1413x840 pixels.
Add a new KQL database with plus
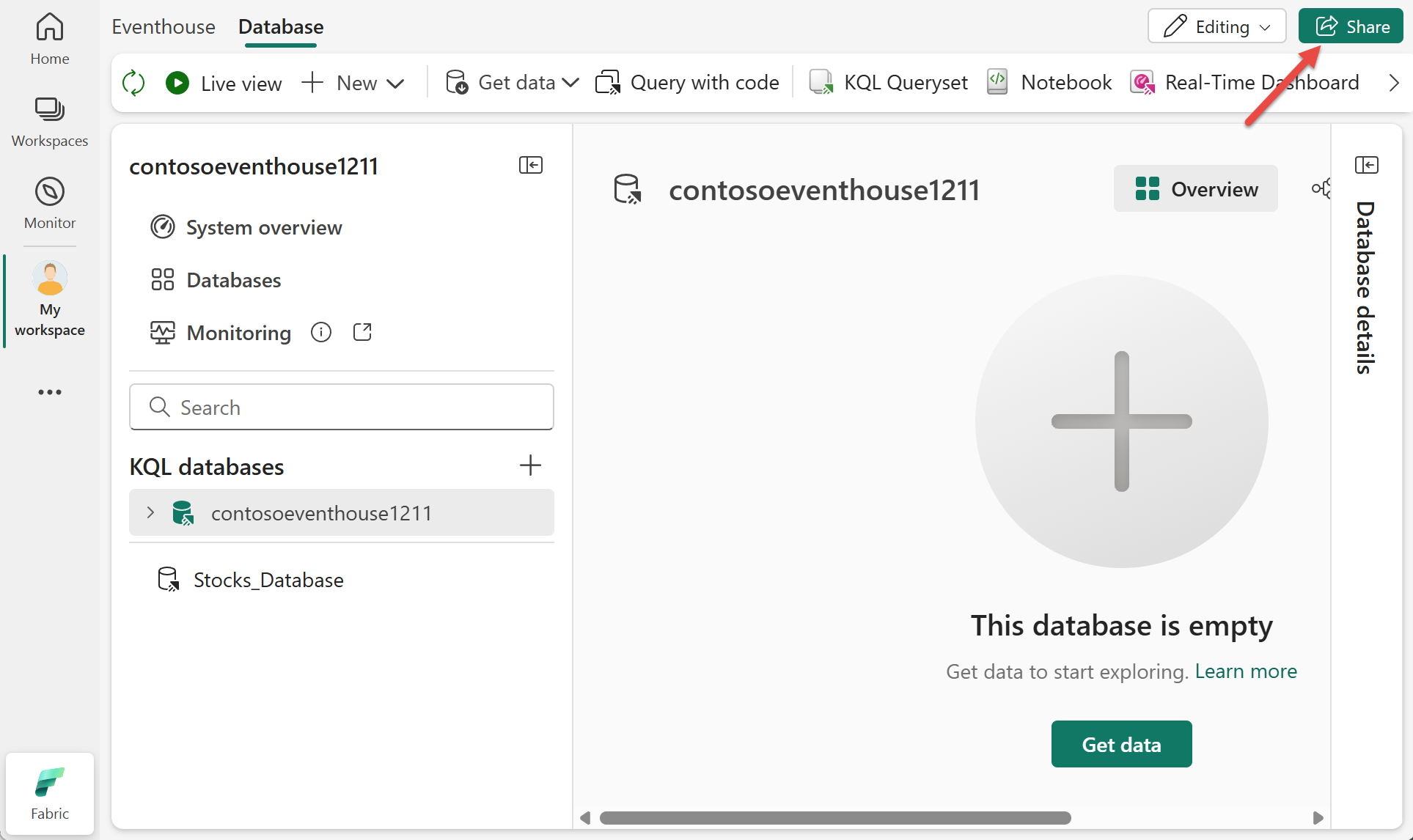tap(530, 465)
